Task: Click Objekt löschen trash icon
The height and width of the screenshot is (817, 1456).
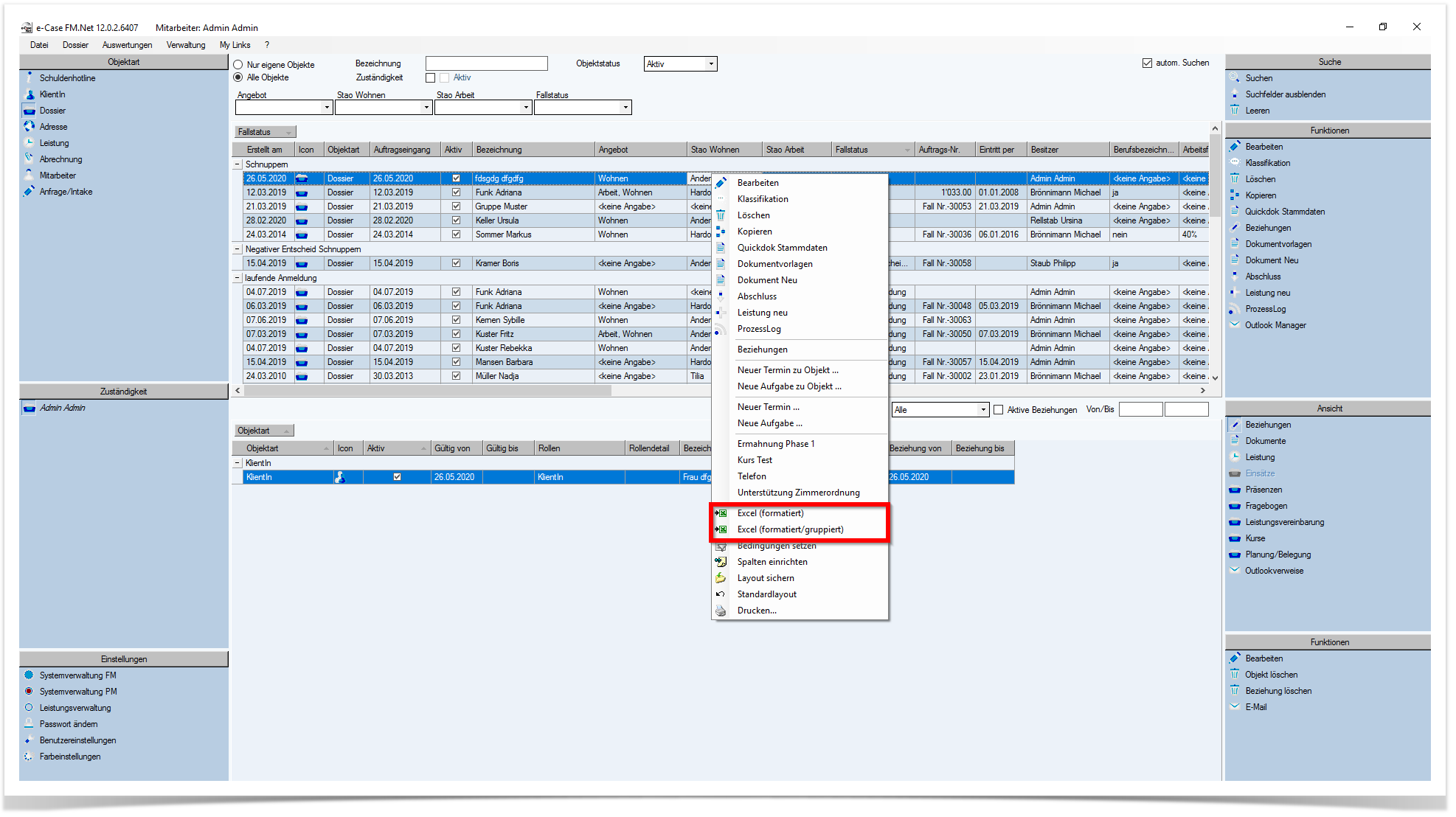Action: click(1235, 674)
